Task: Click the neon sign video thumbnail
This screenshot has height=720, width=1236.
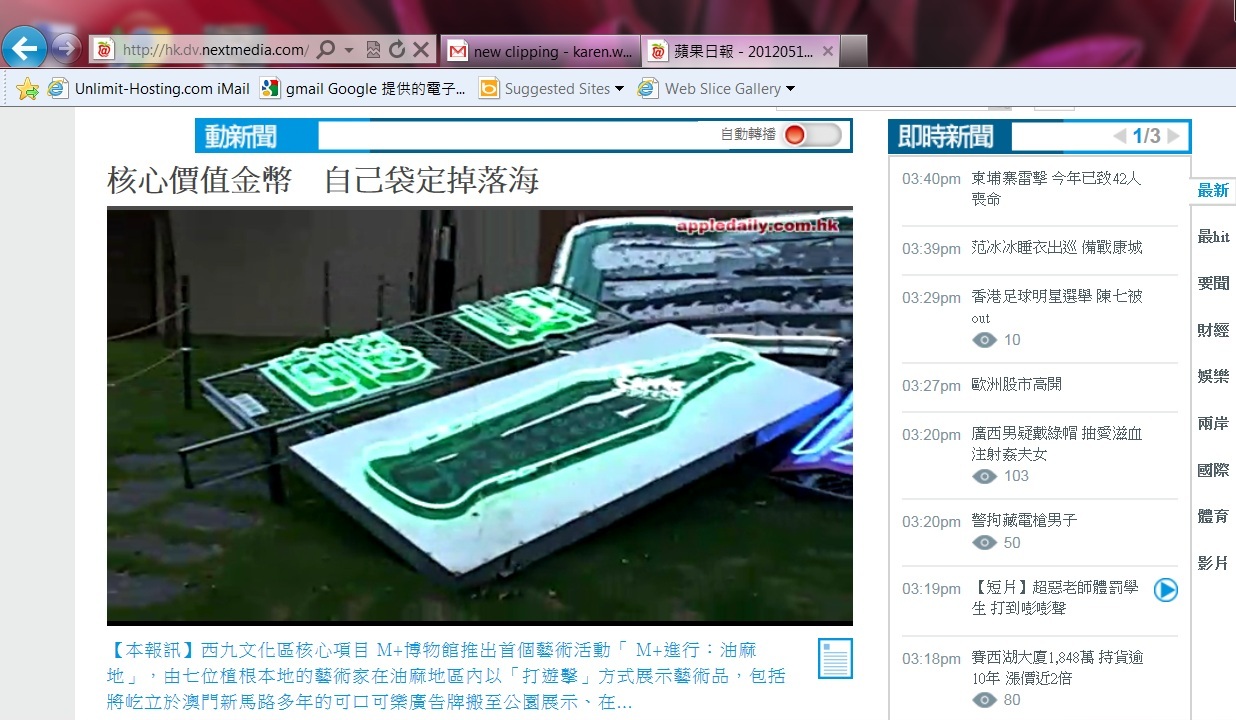Action: [479, 416]
